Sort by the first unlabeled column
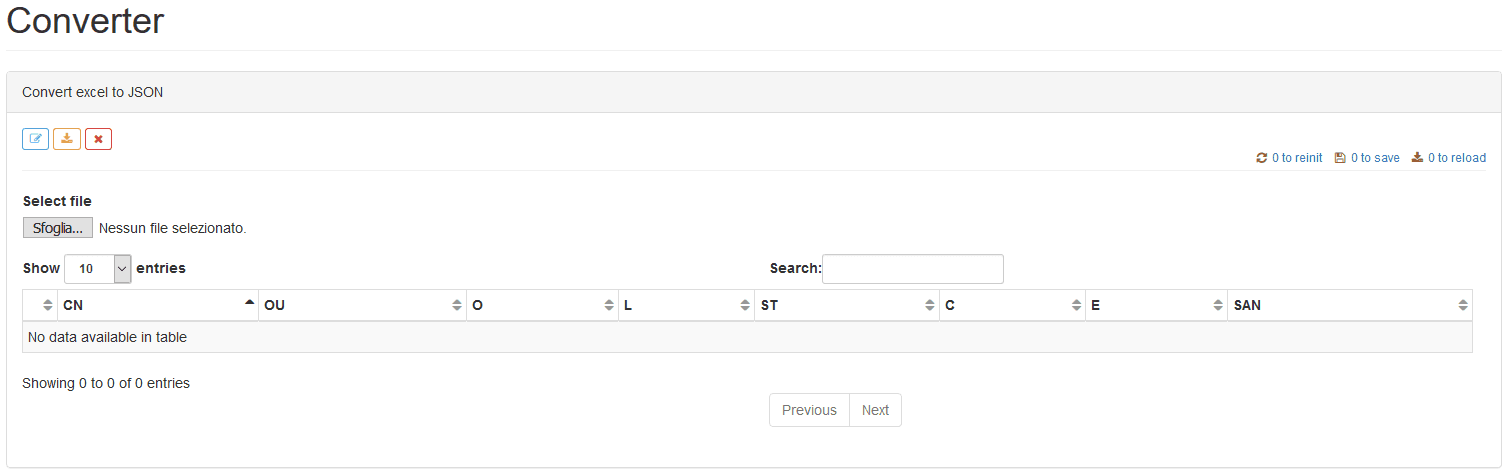1509x475 pixels. coord(40,305)
